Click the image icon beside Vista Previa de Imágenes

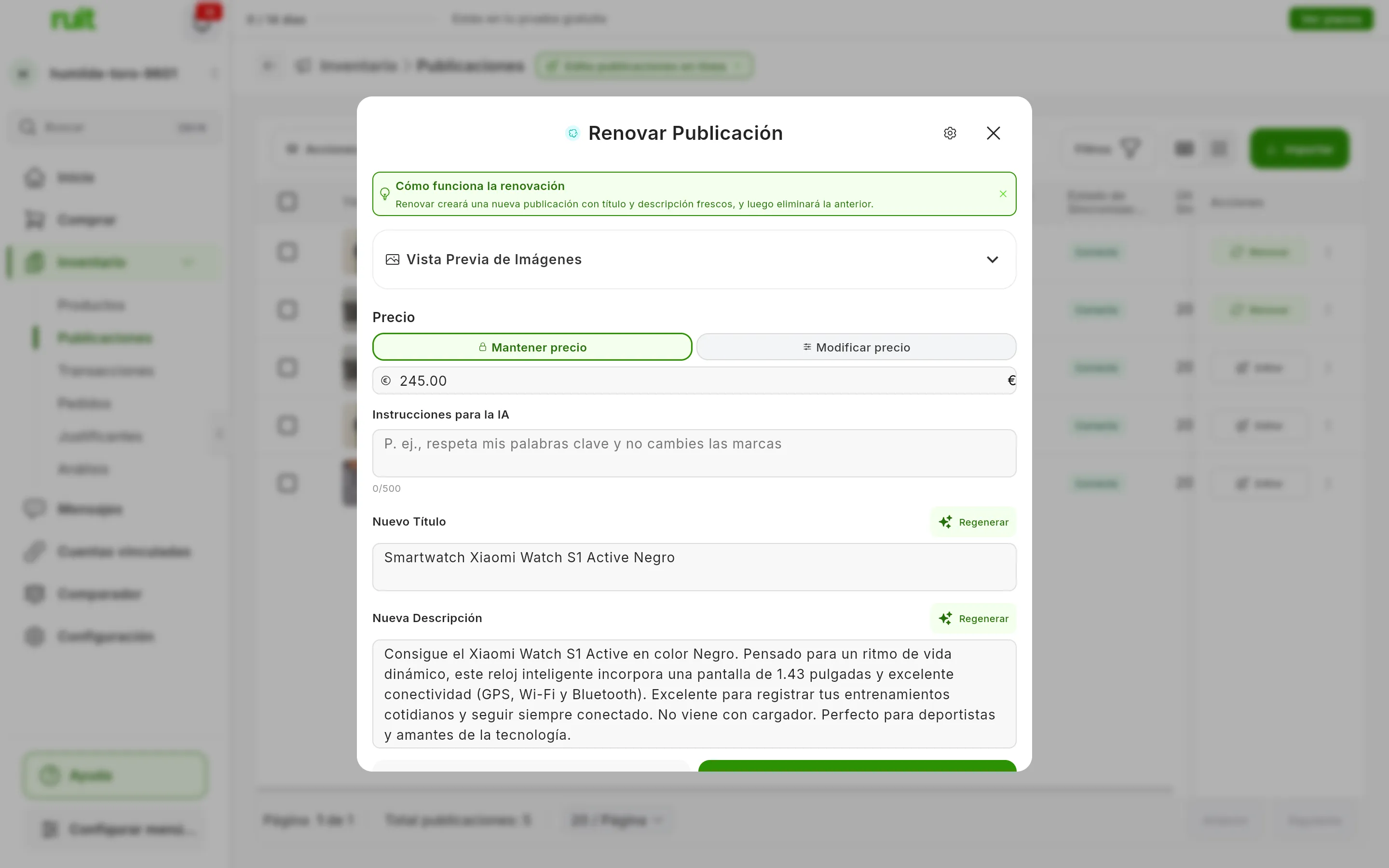pyautogui.click(x=393, y=259)
